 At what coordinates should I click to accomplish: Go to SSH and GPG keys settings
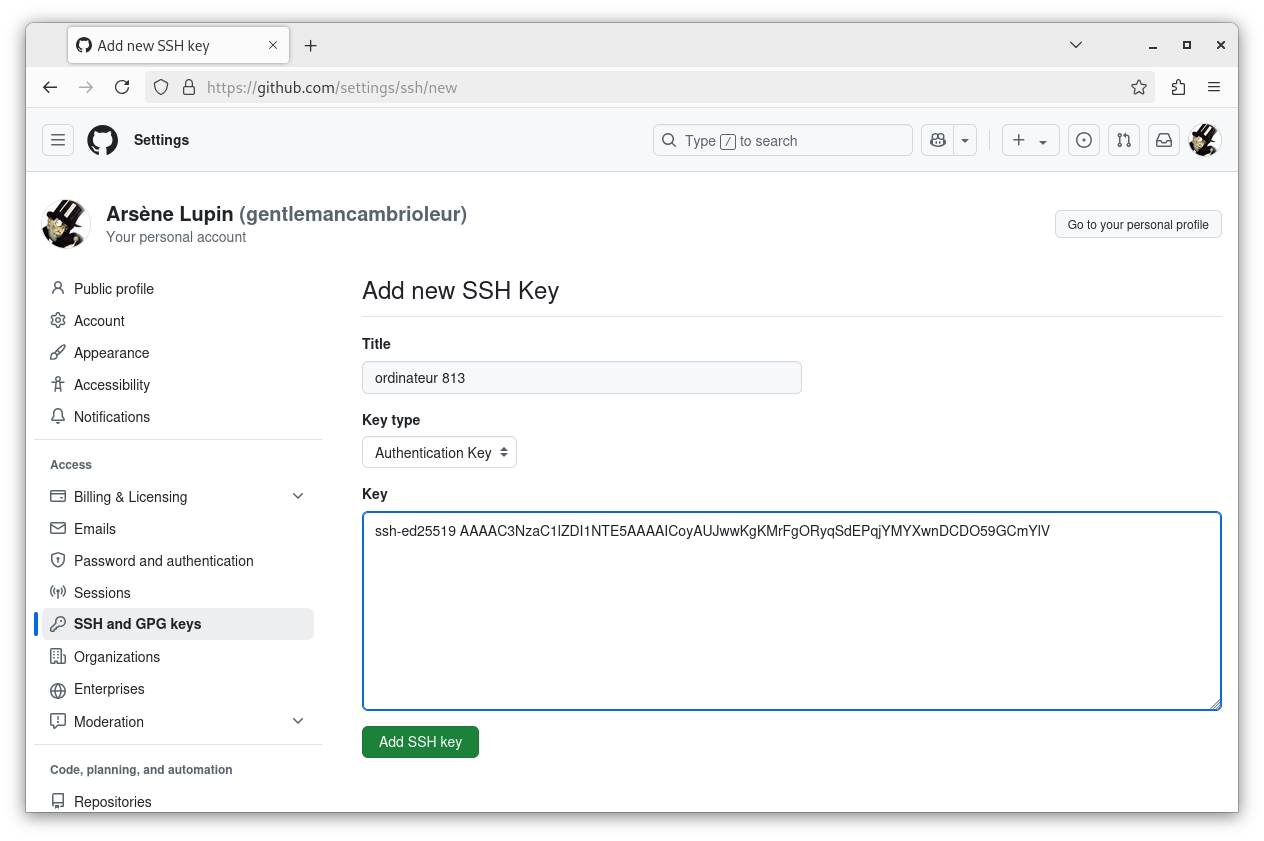coord(137,624)
